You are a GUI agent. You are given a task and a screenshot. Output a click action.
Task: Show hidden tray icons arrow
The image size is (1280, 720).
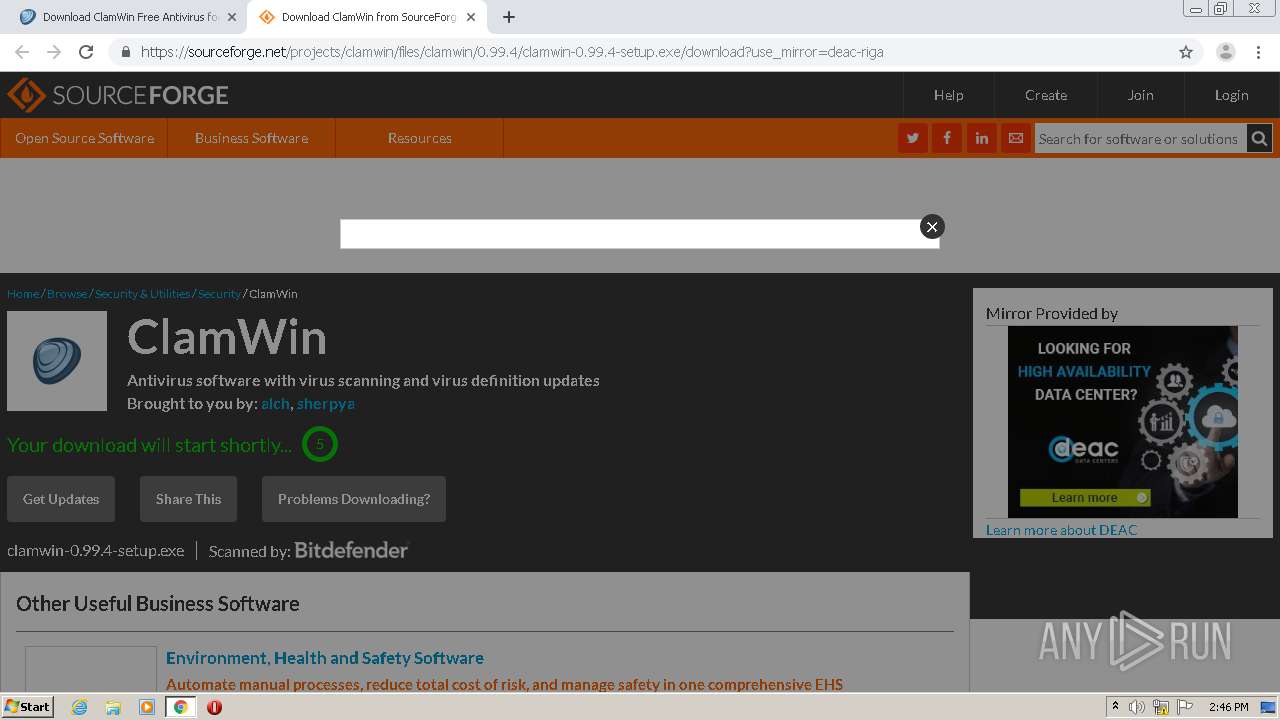[1115, 707]
